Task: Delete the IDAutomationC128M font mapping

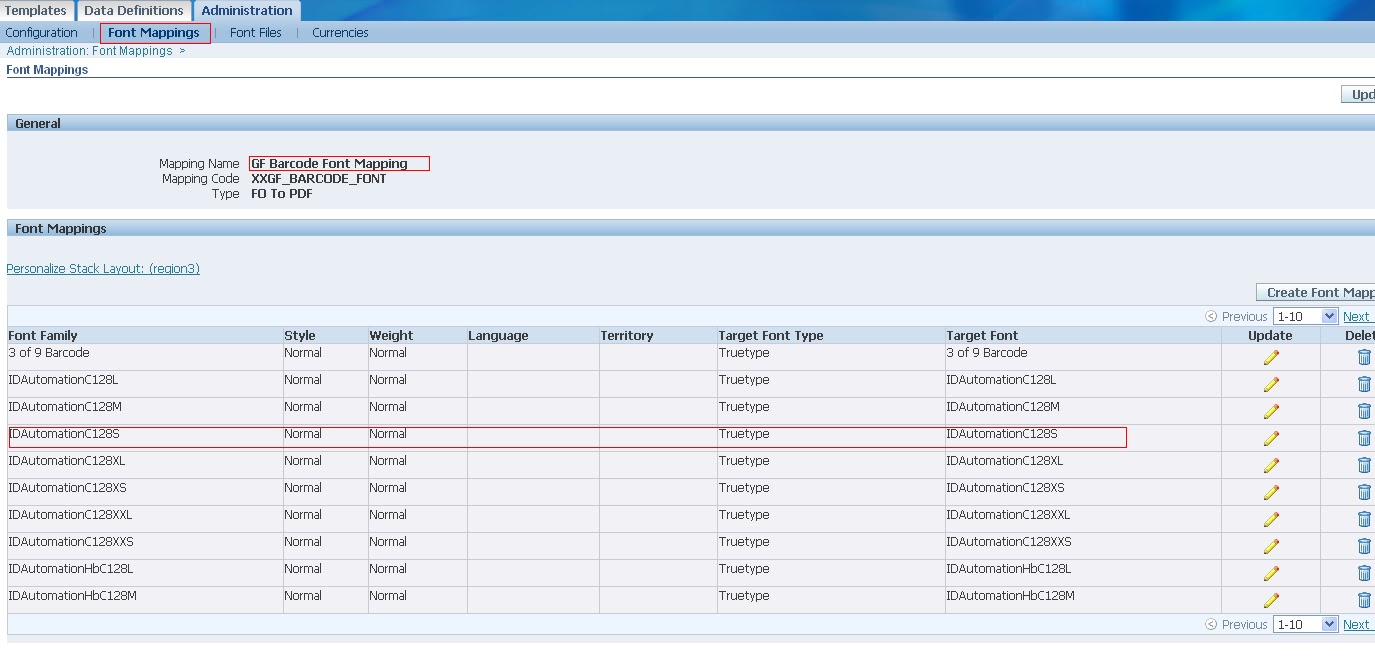Action: (x=1363, y=410)
